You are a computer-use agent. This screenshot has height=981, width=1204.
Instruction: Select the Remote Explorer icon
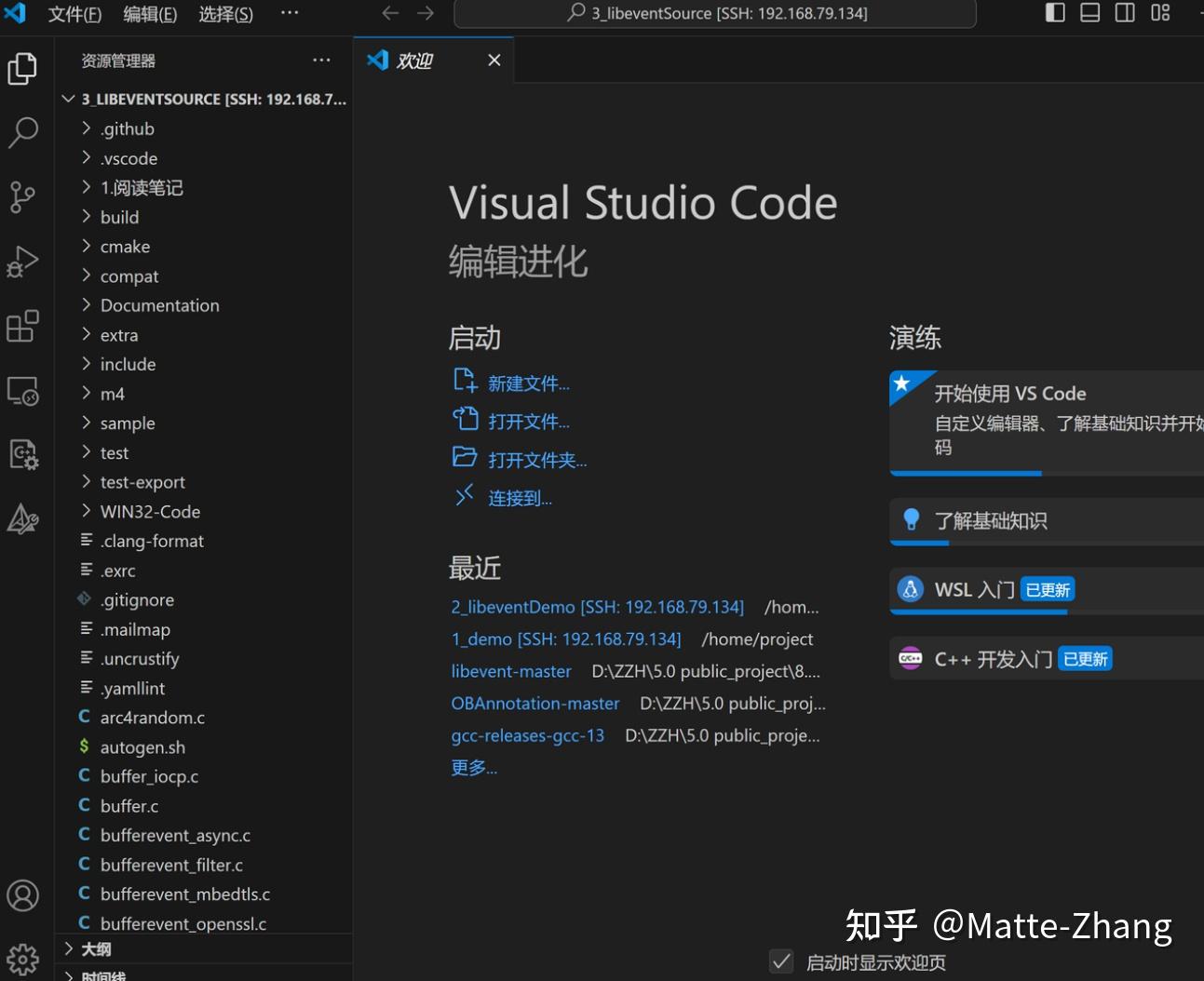point(23,391)
